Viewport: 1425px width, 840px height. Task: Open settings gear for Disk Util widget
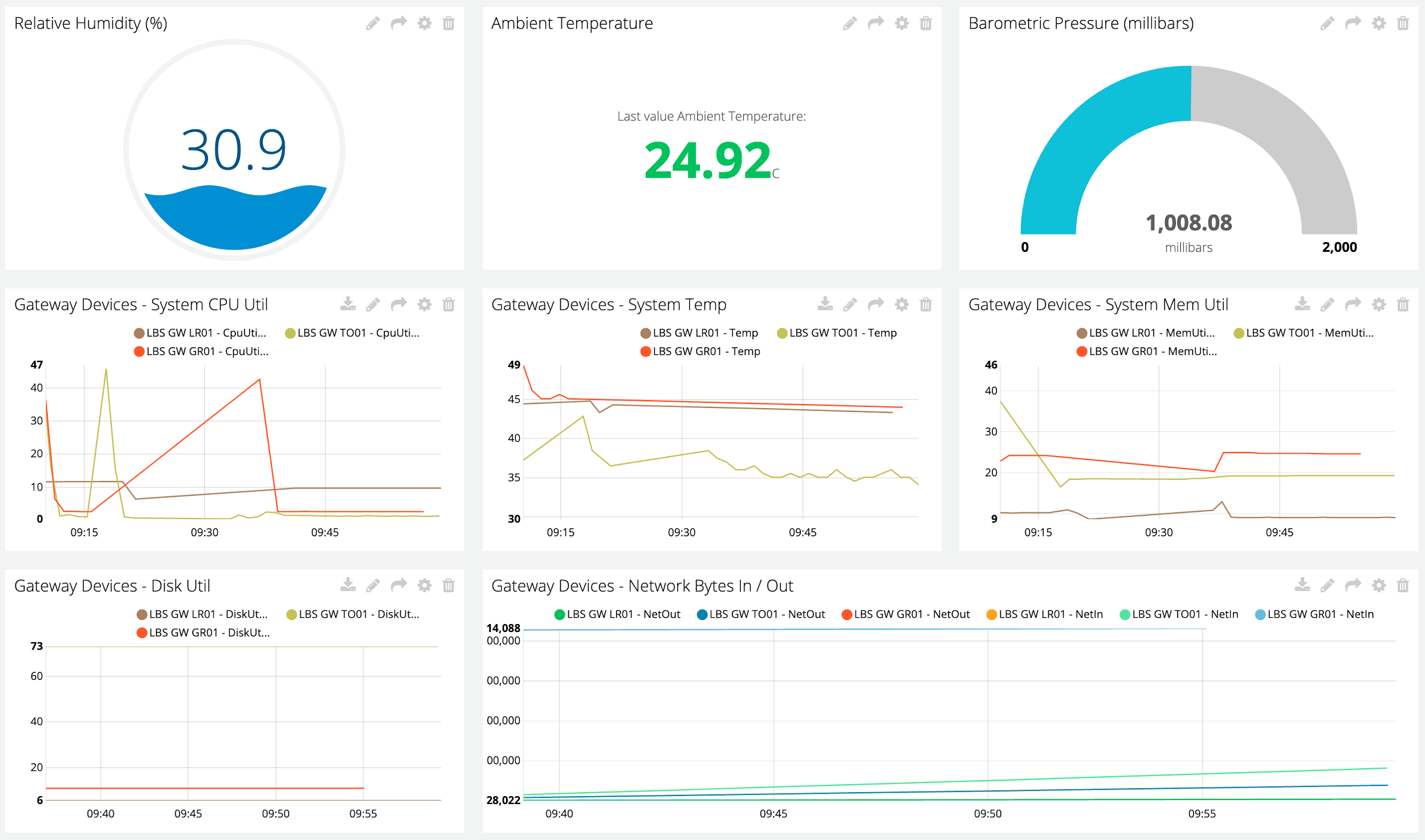pos(424,586)
